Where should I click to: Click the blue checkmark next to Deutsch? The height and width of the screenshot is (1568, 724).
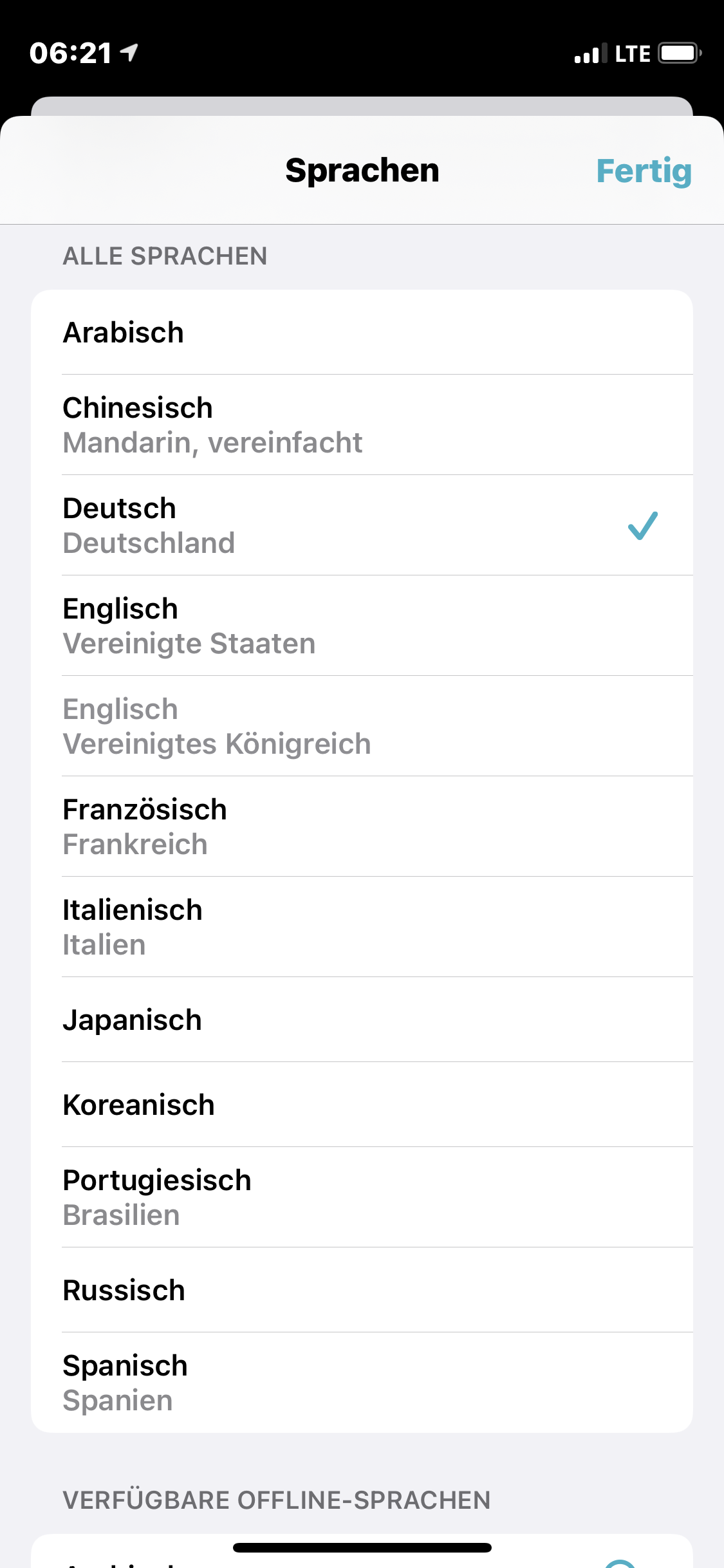tap(642, 525)
